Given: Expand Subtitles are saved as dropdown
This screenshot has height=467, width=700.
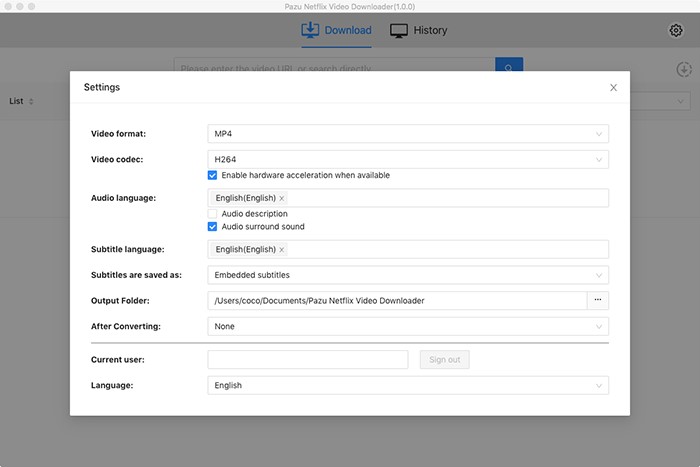Looking at the screenshot, I should 408,274.
